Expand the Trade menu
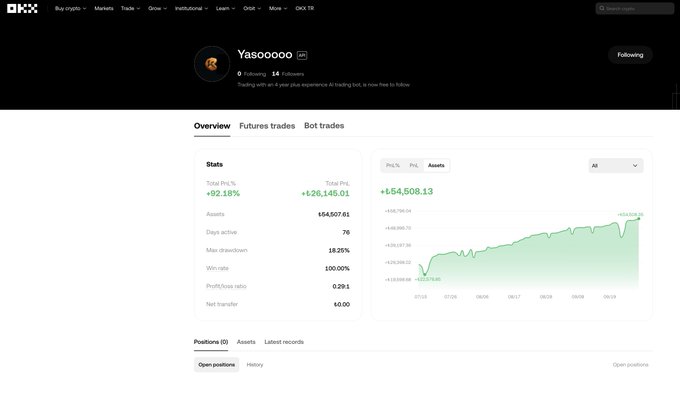The image size is (680, 394). coord(130,8)
